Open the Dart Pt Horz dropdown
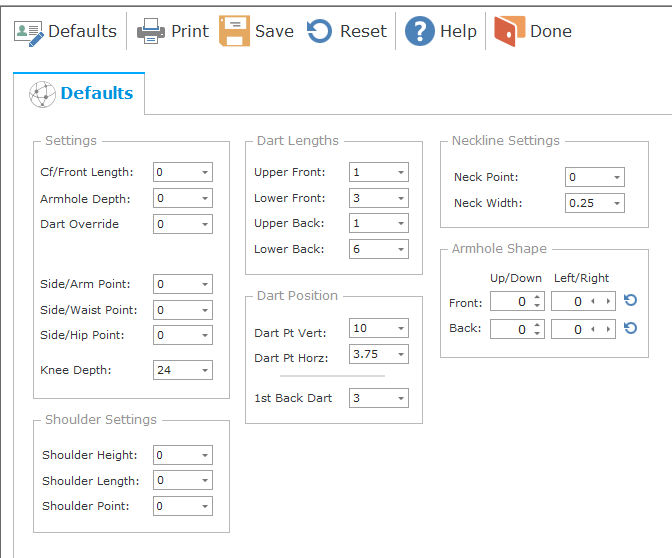 coord(400,354)
